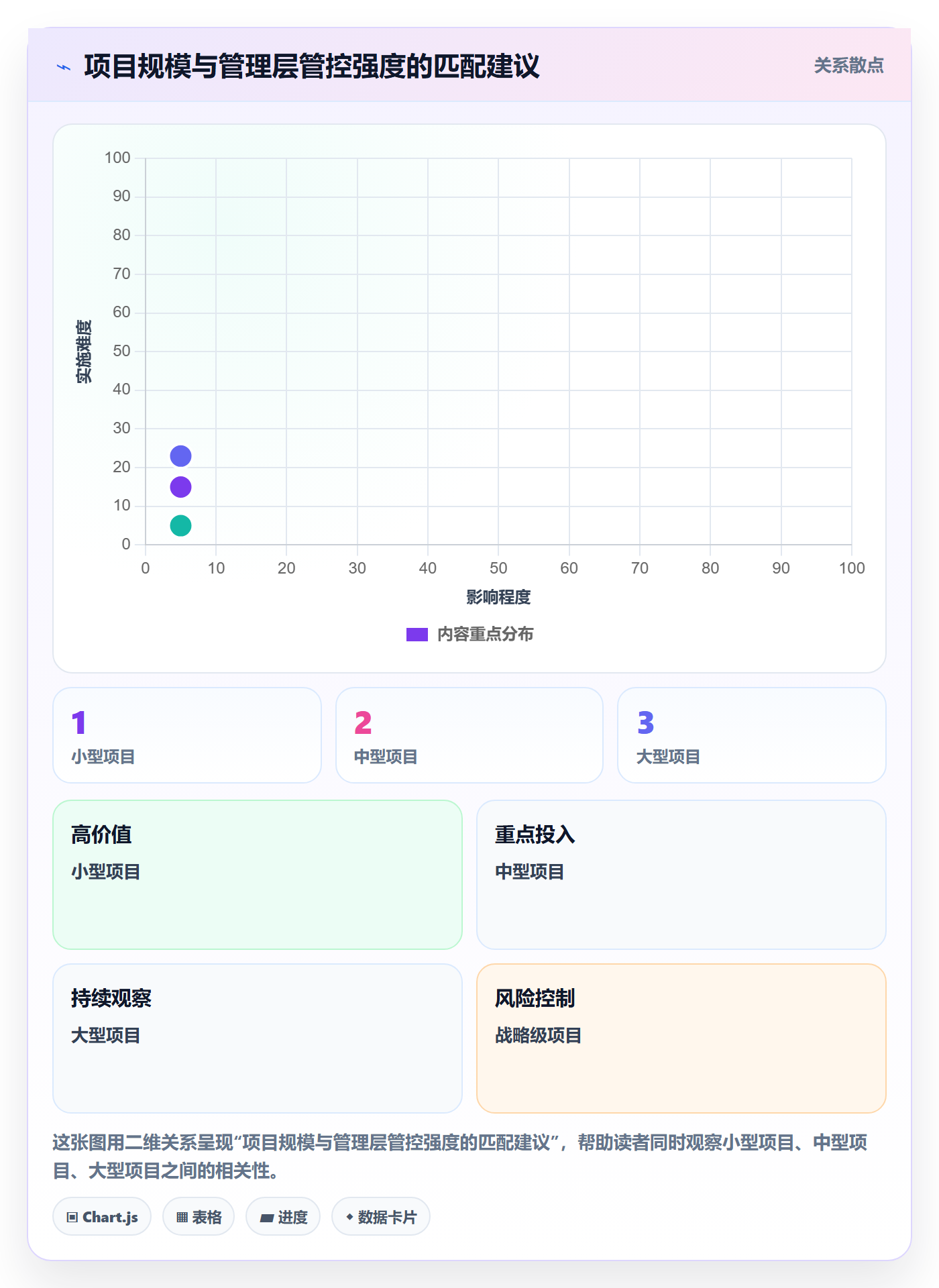Click the 关系散点 label in header
The image size is (939, 1288).
coord(848,66)
